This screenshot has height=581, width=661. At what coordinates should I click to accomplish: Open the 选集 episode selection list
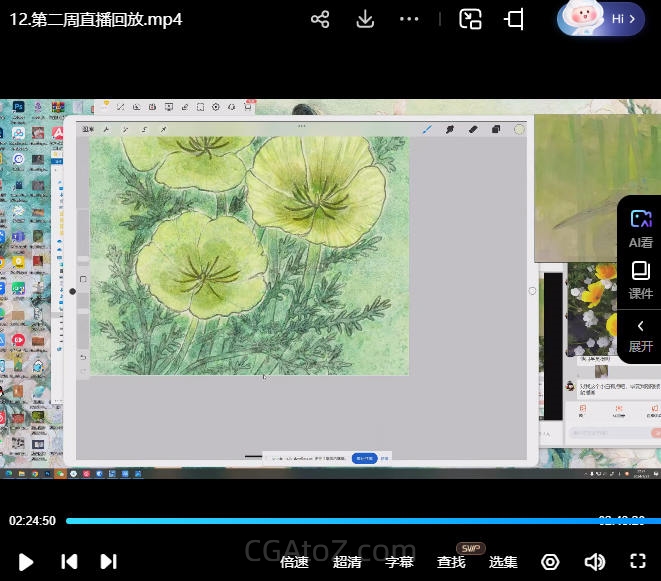(x=503, y=562)
